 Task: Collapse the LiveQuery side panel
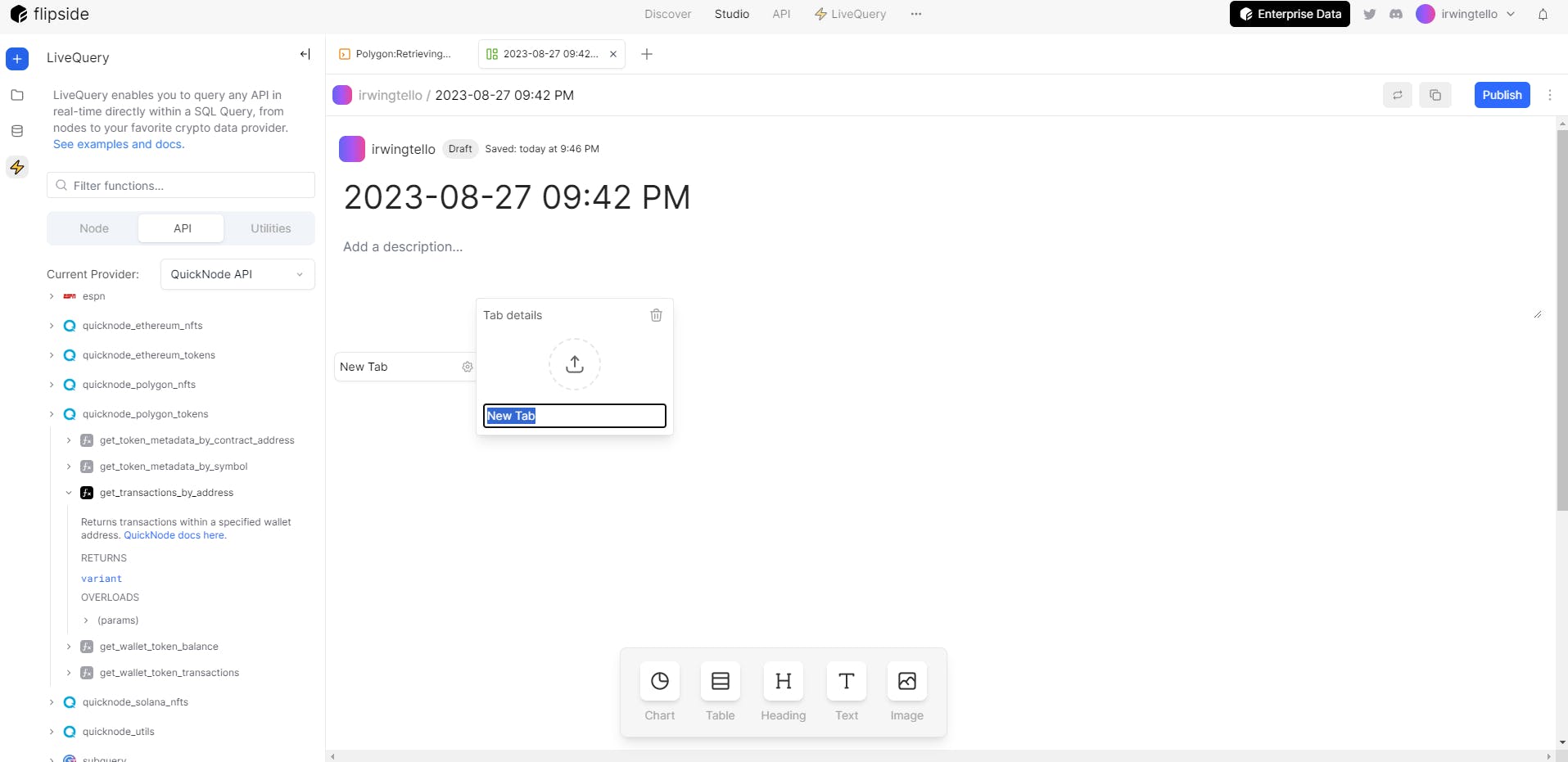305,55
